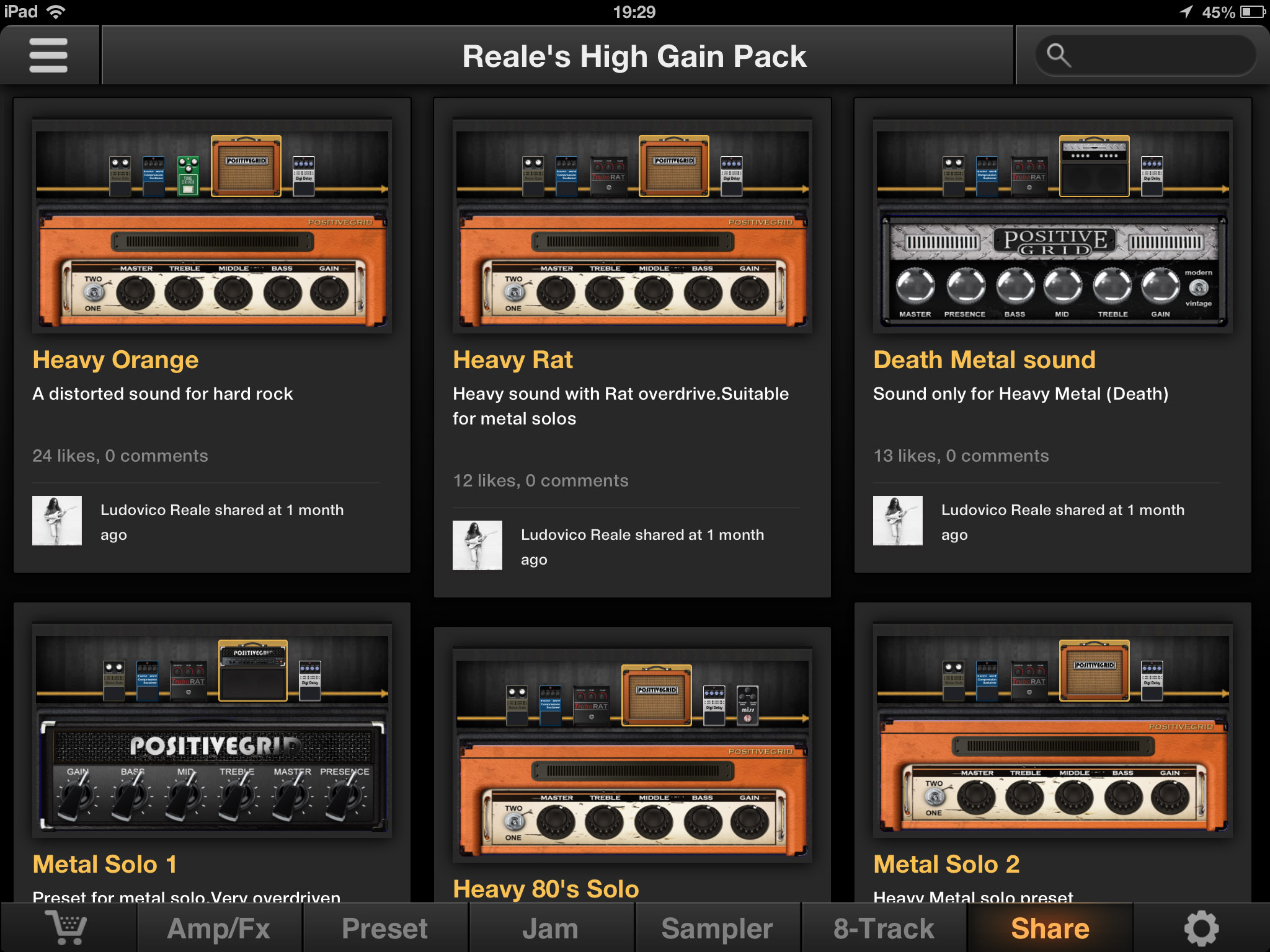
Task: Tap the Wi-Fi indicator in status bar
Action: (56, 12)
